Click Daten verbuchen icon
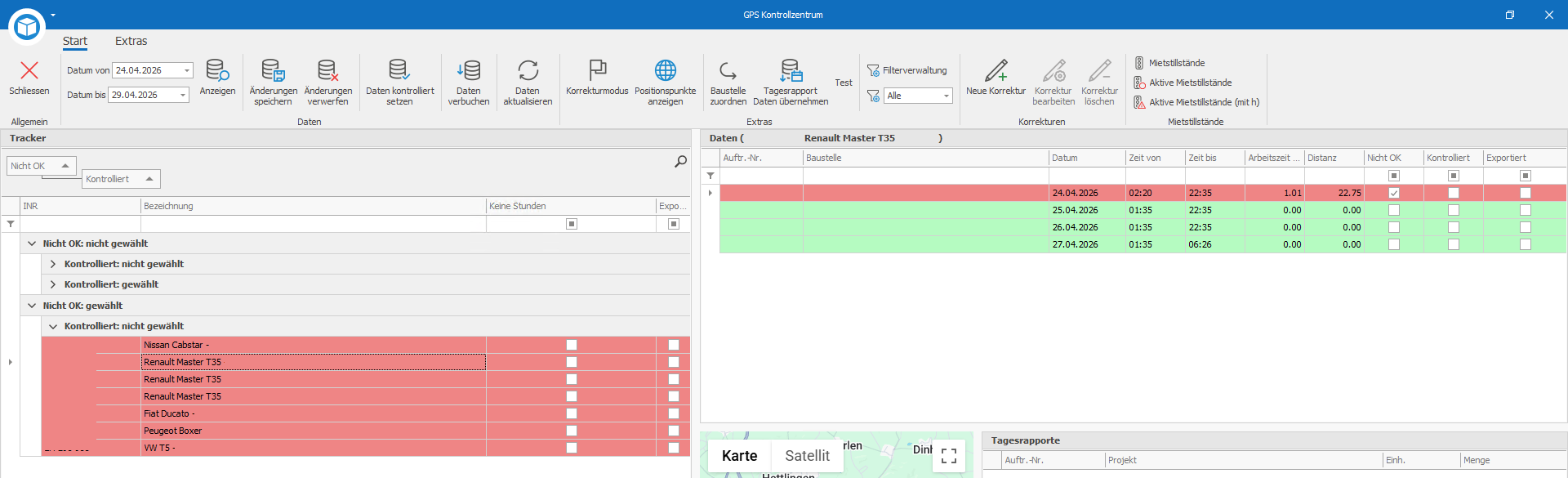The image size is (1568, 478). [x=469, y=70]
